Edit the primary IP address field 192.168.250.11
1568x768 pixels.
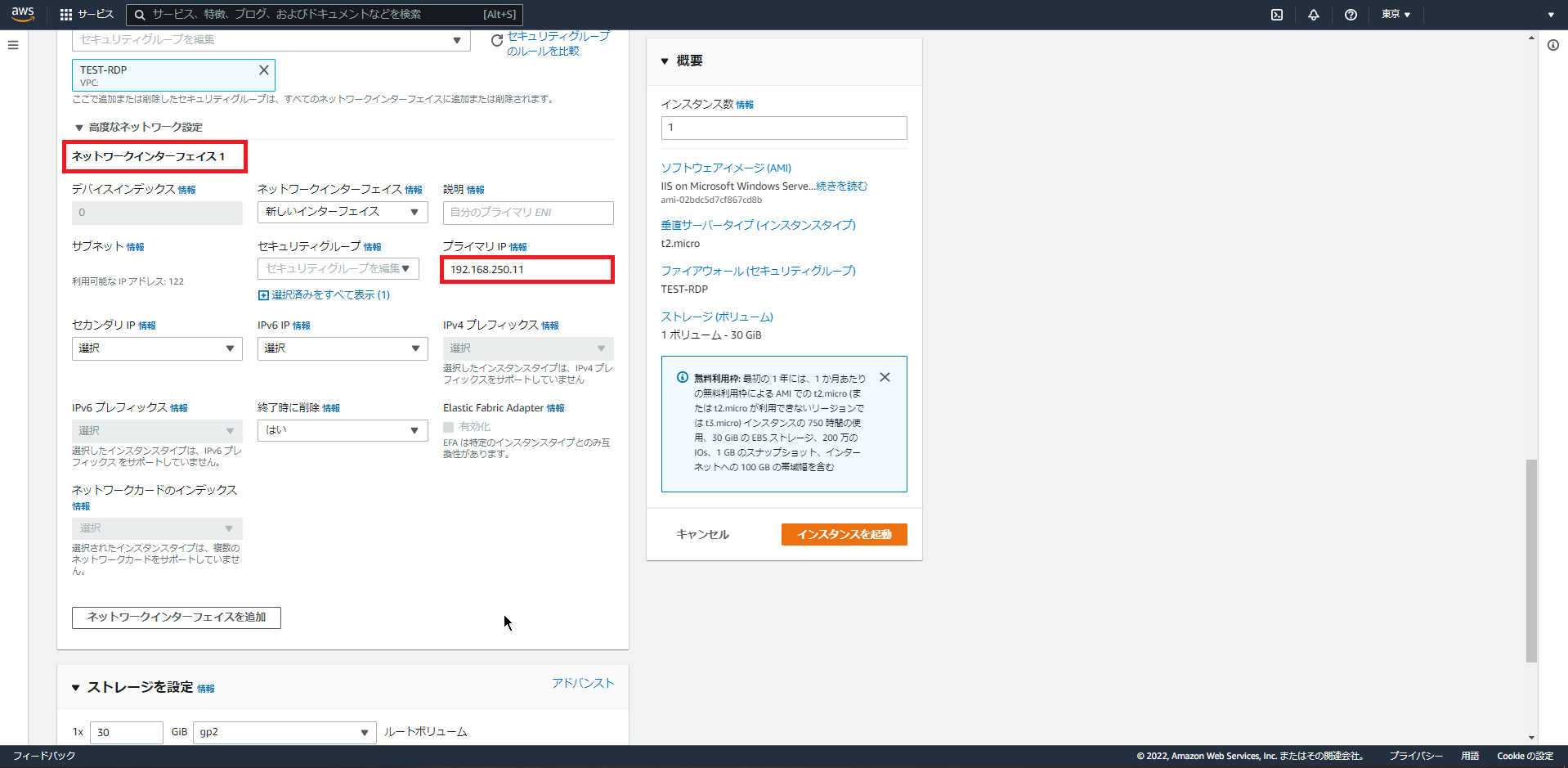526,268
